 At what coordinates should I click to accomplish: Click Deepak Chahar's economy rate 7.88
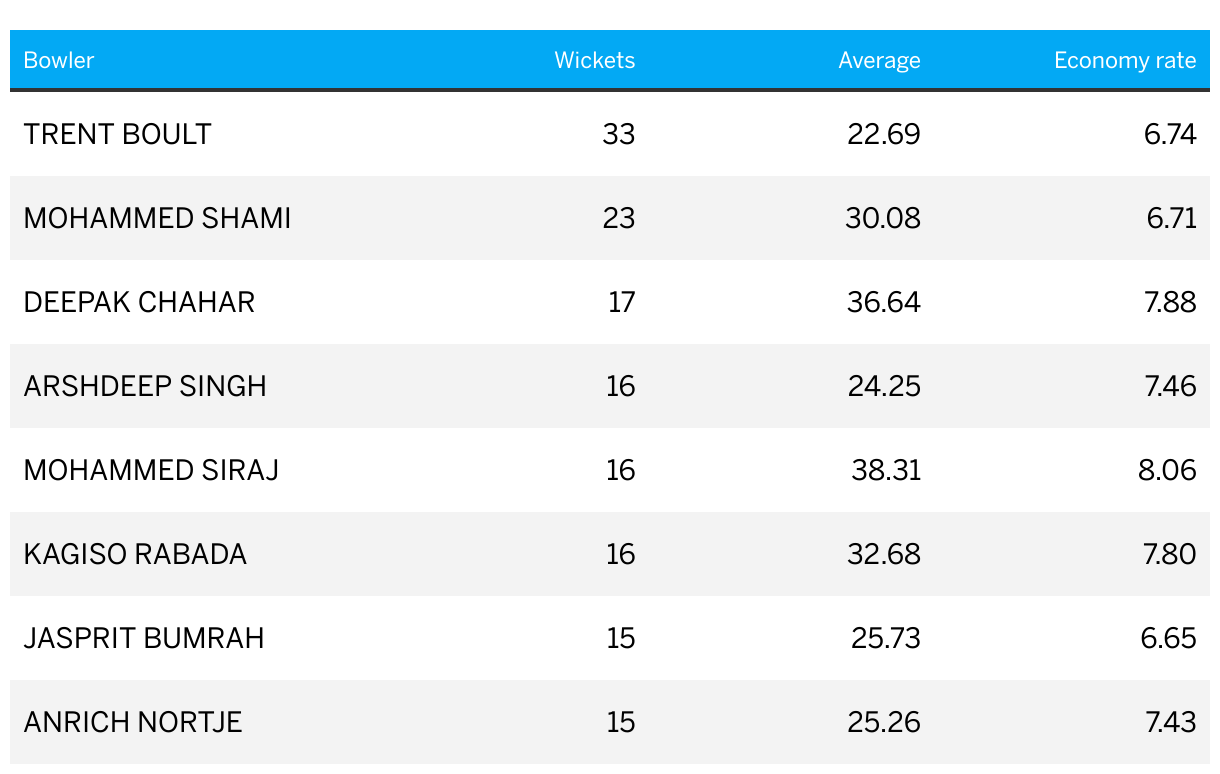pyautogui.click(x=1170, y=302)
